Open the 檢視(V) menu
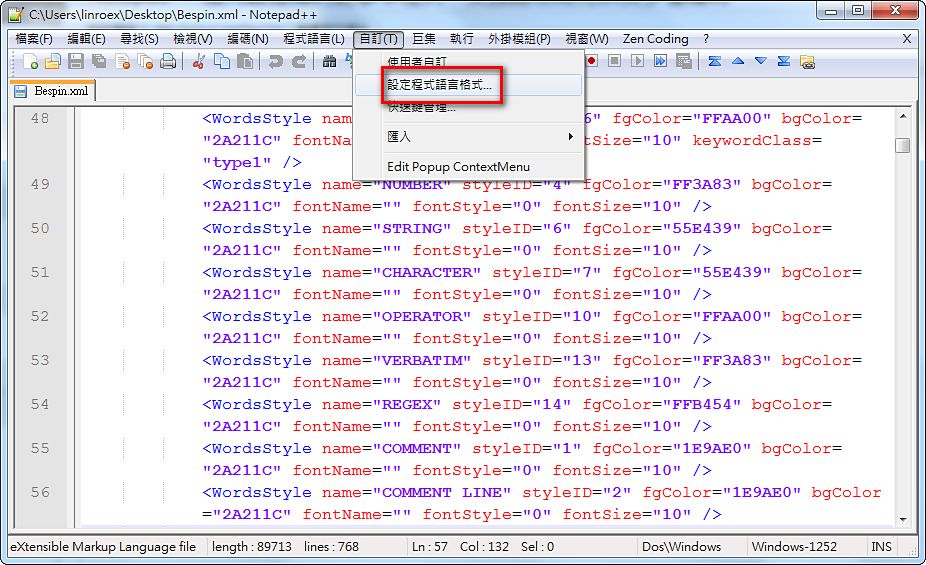The image size is (926, 565). 193,39
